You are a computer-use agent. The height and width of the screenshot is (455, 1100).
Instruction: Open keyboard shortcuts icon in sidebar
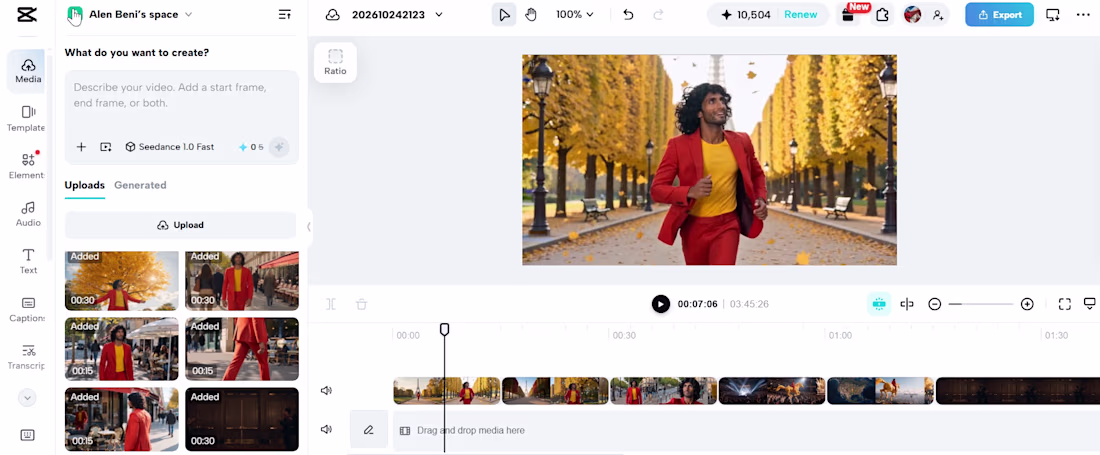(x=28, y=435)
